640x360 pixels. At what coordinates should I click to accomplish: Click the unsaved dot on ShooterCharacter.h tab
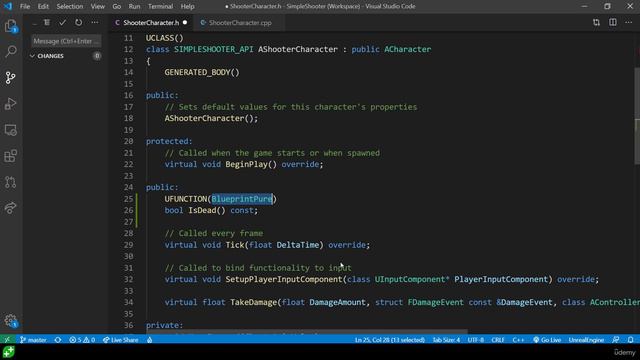[185, 23]
